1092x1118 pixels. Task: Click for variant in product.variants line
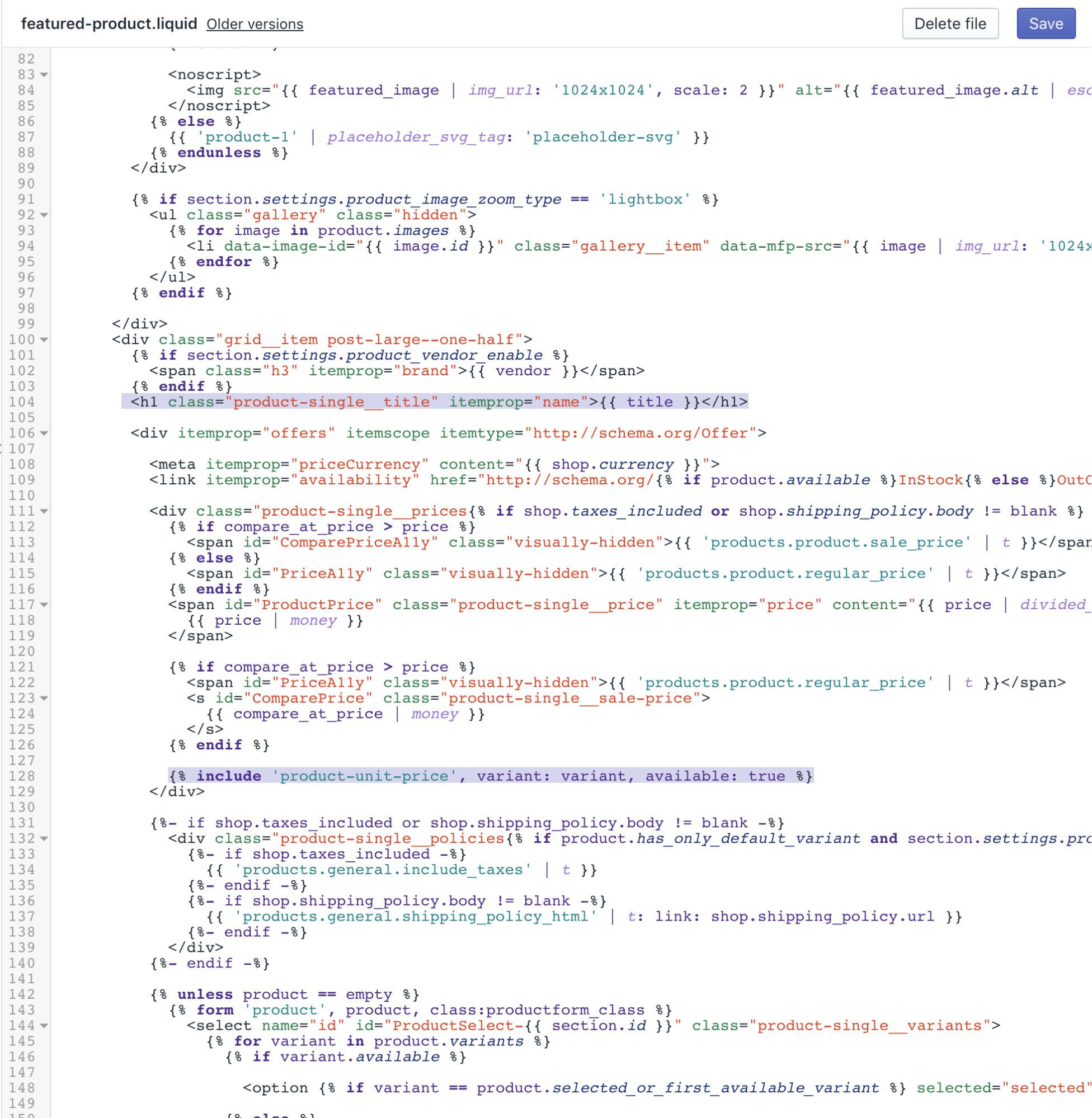(379, 1041)
